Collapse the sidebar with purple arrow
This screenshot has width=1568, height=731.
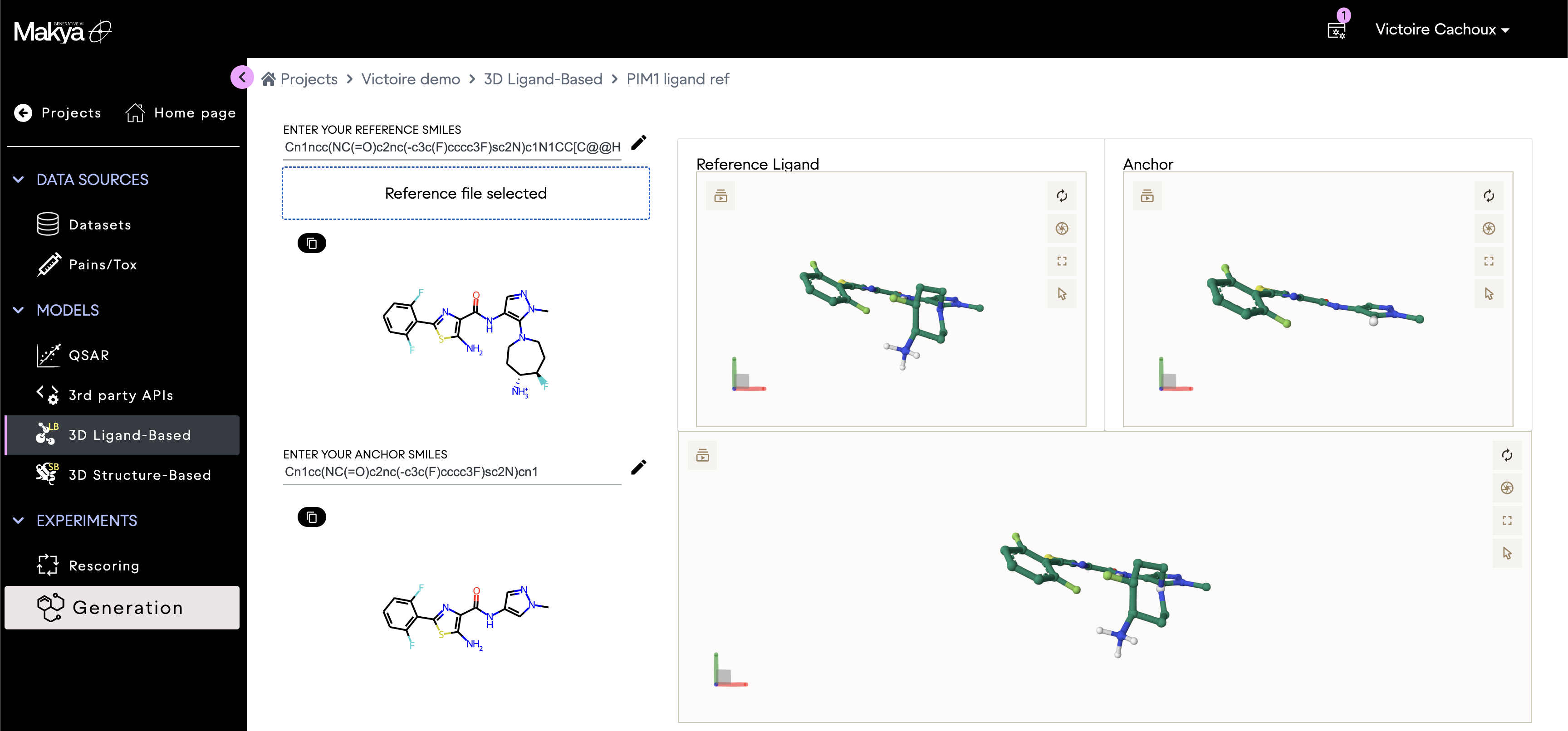242,77
